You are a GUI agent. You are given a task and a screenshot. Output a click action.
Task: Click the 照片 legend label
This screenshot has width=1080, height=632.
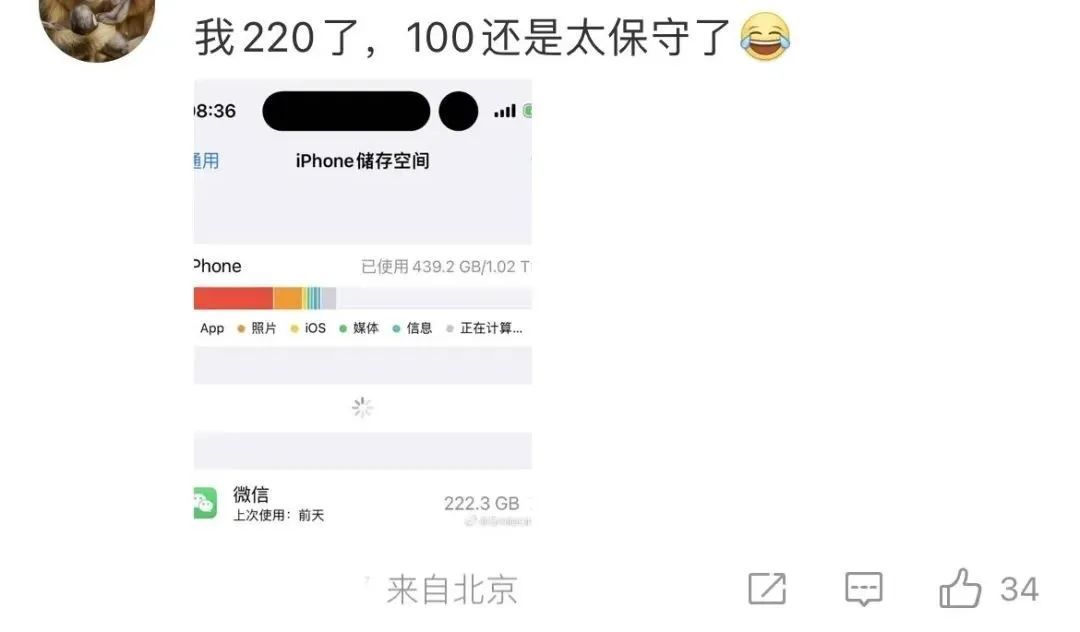263,328
